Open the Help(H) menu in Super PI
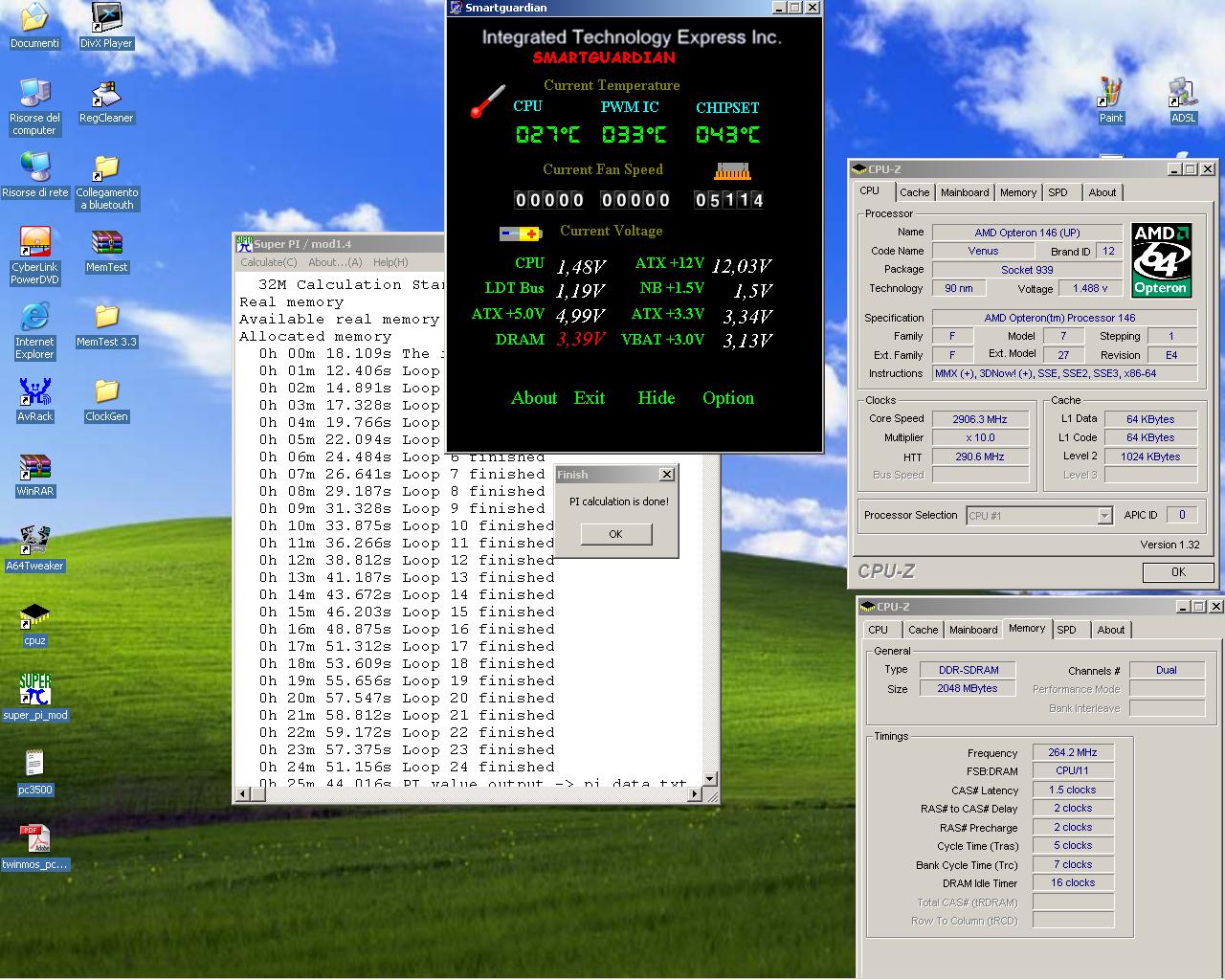This screenshot has height=980, width=1225. click(390, 262)
